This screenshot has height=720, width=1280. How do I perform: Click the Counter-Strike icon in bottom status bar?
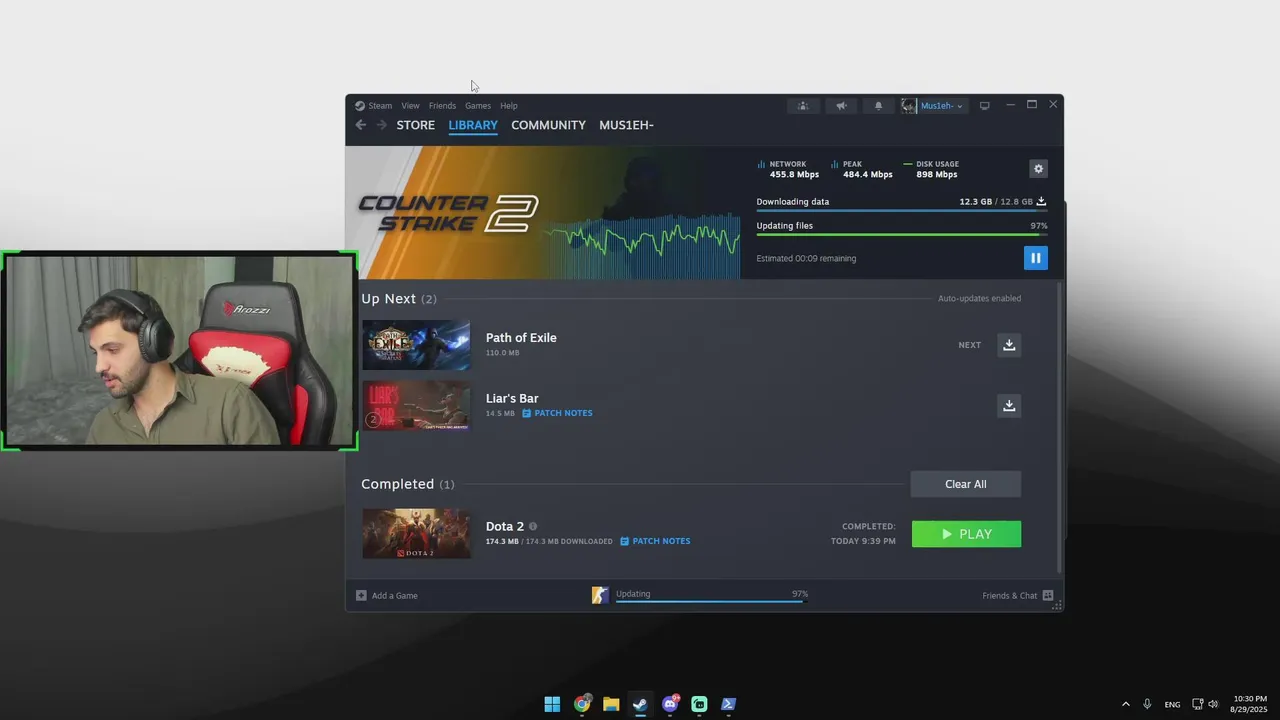pyautogui.click(x=600, y=595)
